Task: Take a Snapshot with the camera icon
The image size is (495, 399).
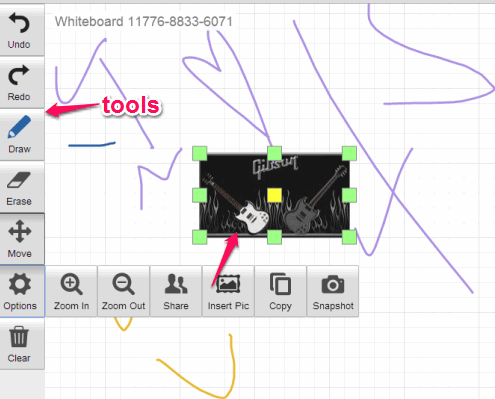Action: pos(333,291)
